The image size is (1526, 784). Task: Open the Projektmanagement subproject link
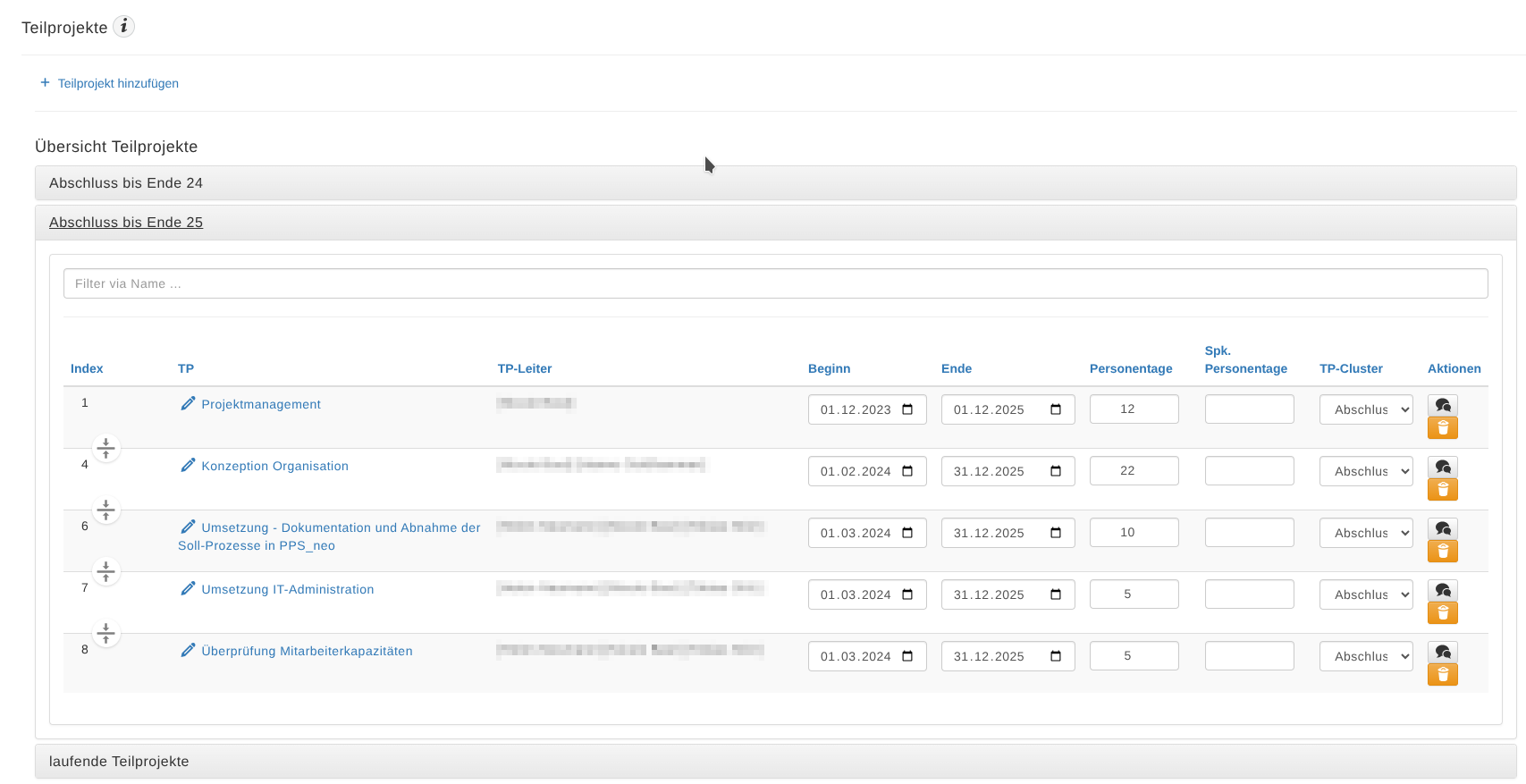point(260,404)
